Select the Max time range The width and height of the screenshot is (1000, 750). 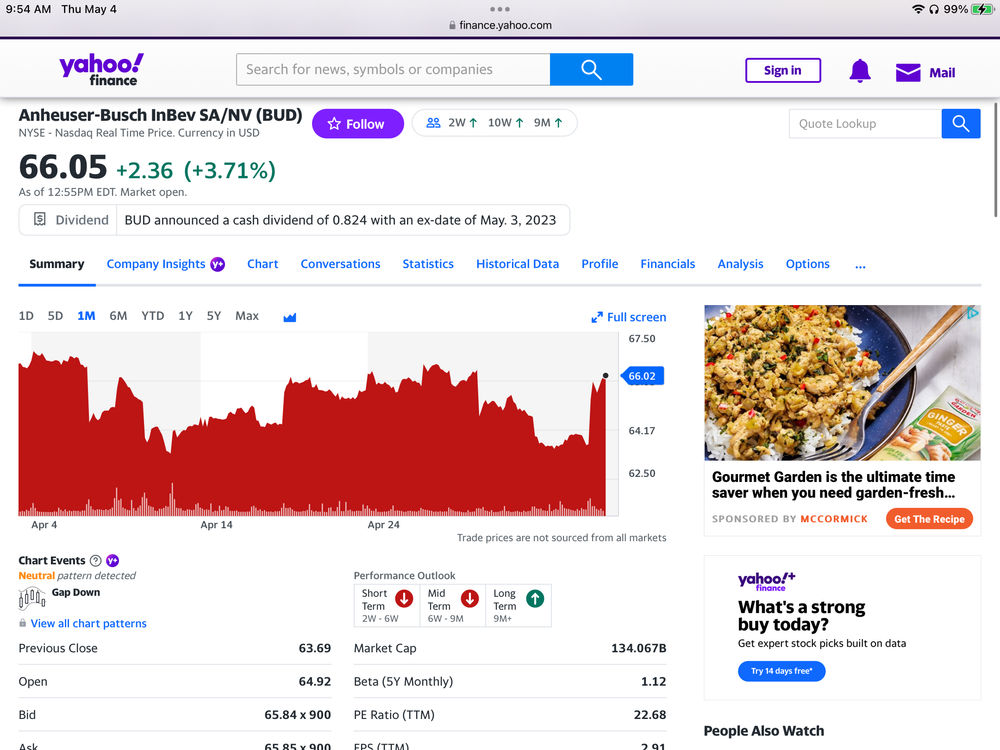[x=246, y=316]
